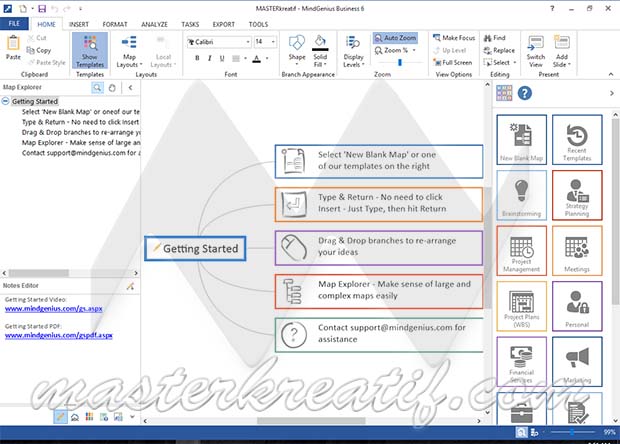This screenshot has height=444, width=620.
Task: Click the Paste clipboard icon
Action: (x=13, y=43)
